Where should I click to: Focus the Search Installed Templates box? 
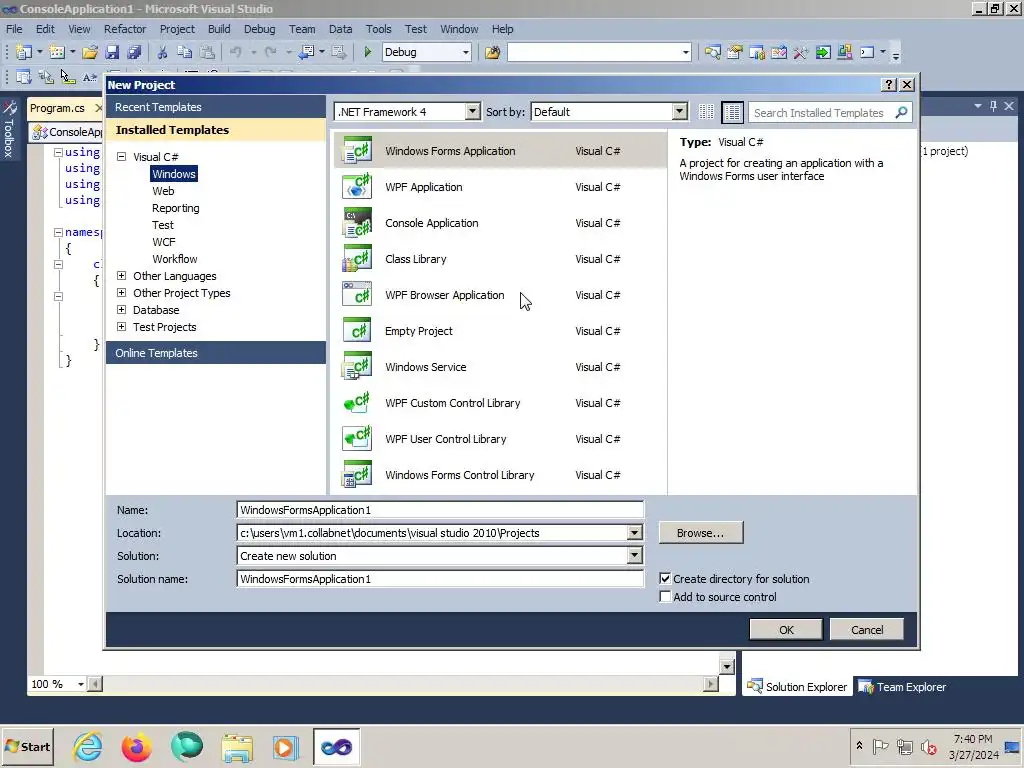coord(820,112)
